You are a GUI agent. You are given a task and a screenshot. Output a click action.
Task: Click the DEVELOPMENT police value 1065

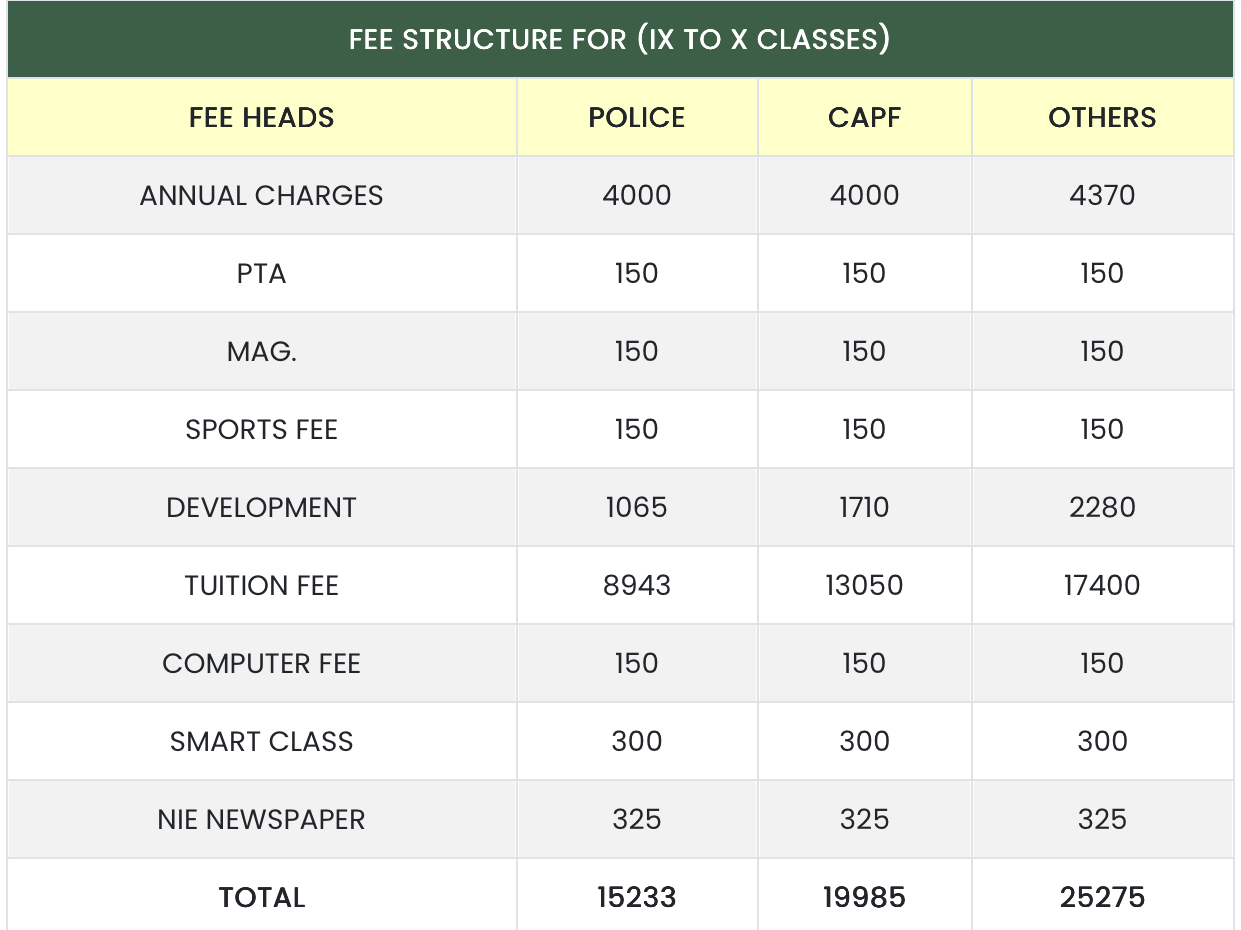coord(637,507)
